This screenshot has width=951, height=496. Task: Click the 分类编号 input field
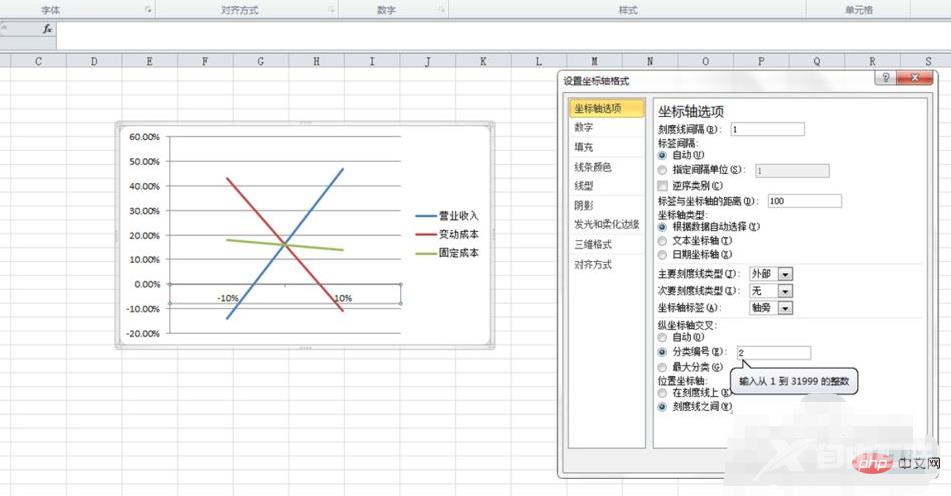tap(772, 353)
